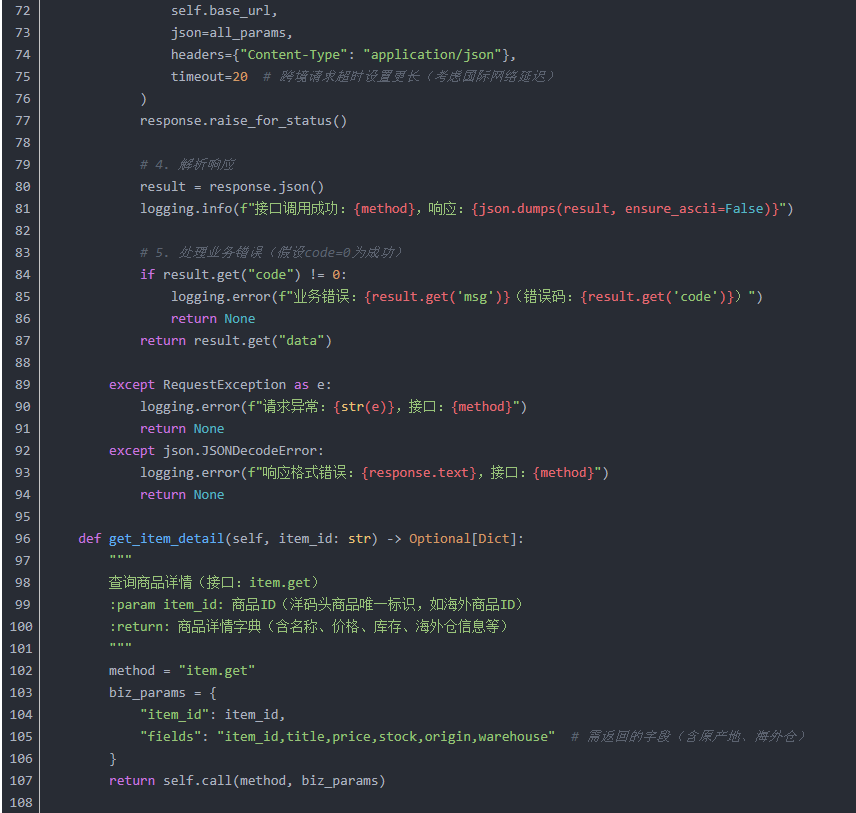
Task: Click the self.call(method, biz_params) return statement
Action: (x=274, y=781)
